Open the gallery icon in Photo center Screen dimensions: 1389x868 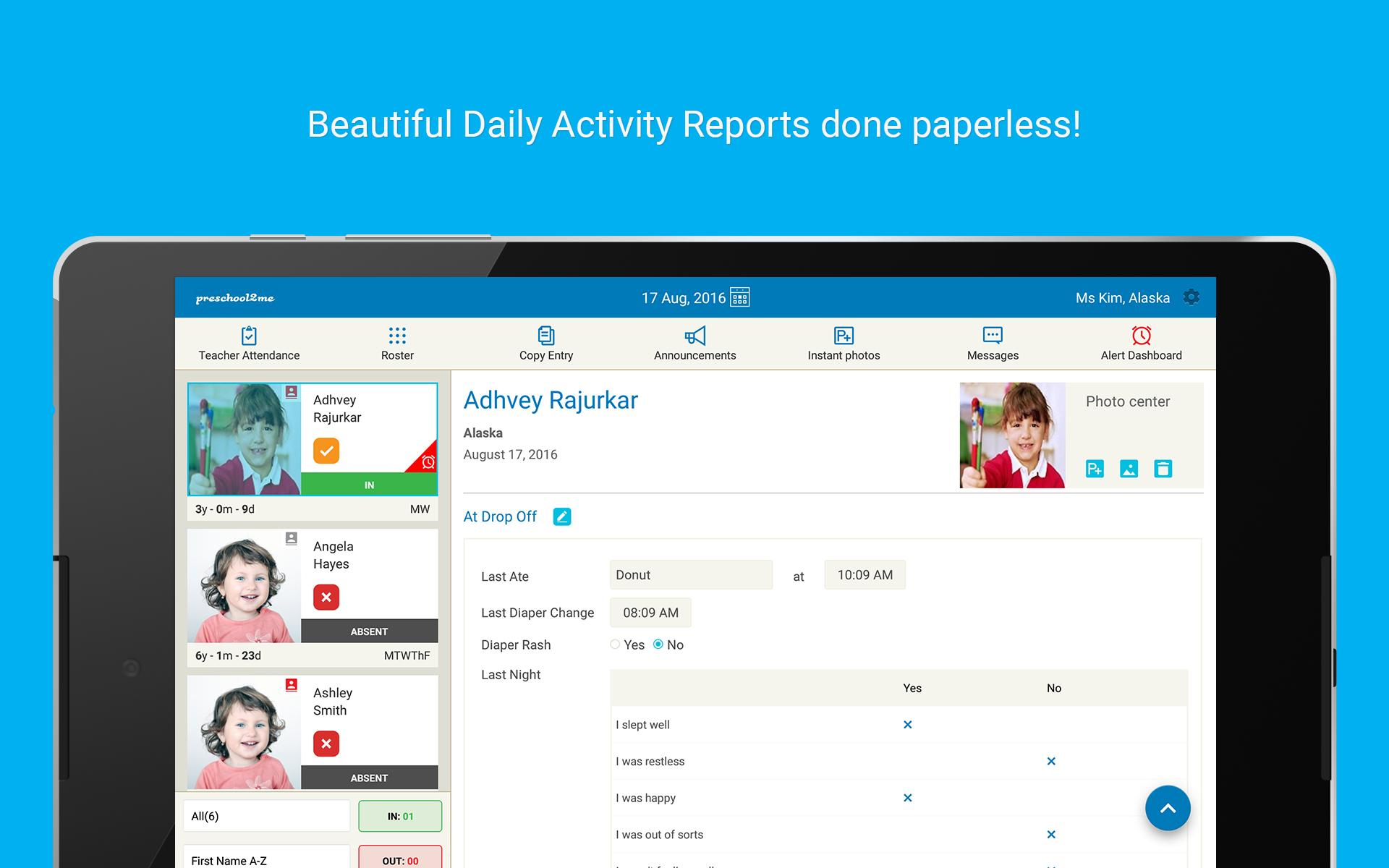click(1129, 469)
